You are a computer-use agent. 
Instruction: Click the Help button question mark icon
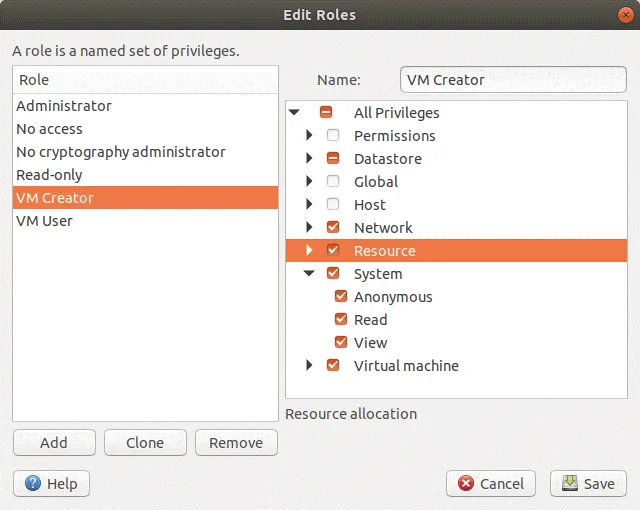[33, 484]
